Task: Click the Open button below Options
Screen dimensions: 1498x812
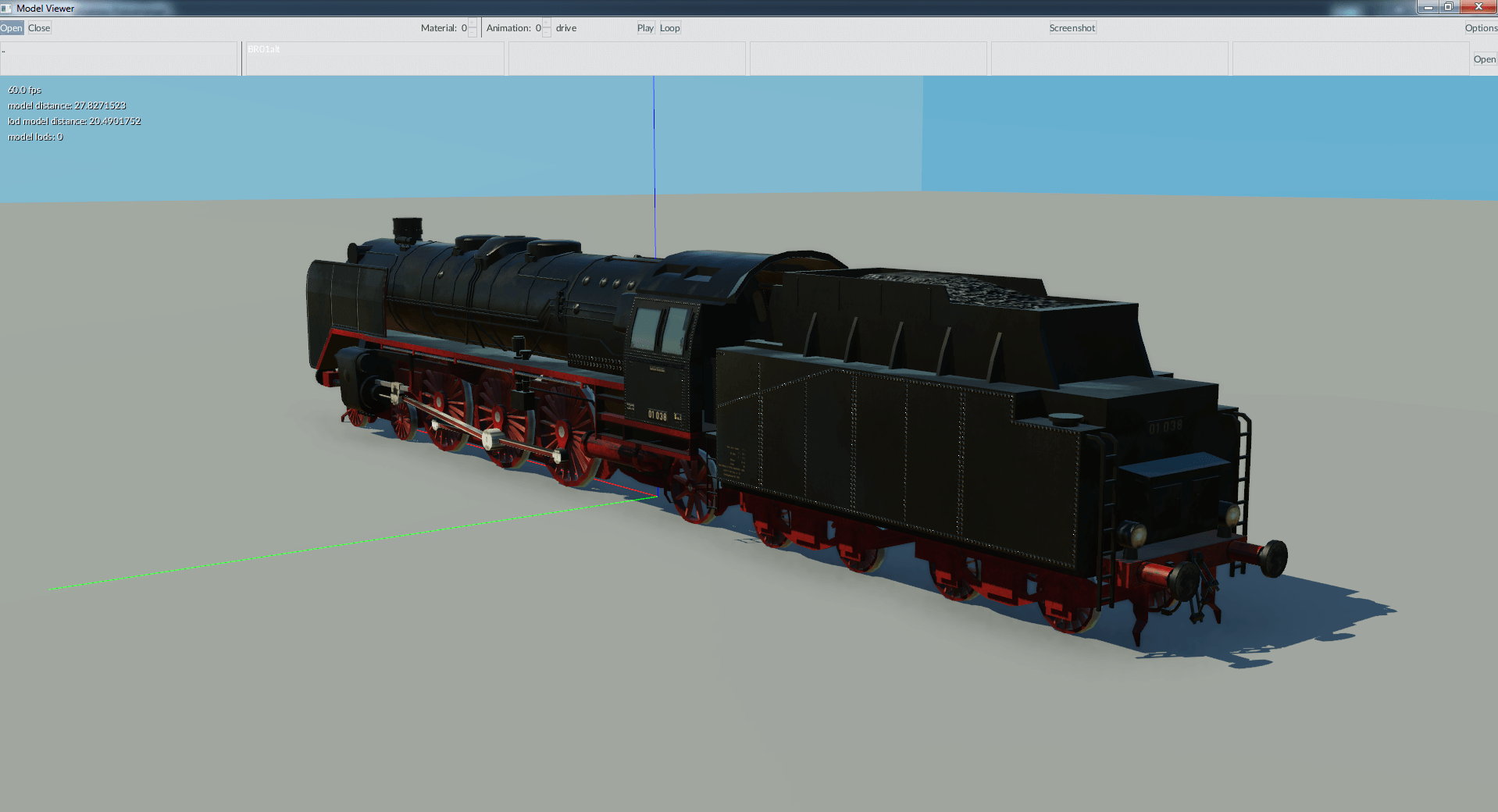Action: 1485,59
